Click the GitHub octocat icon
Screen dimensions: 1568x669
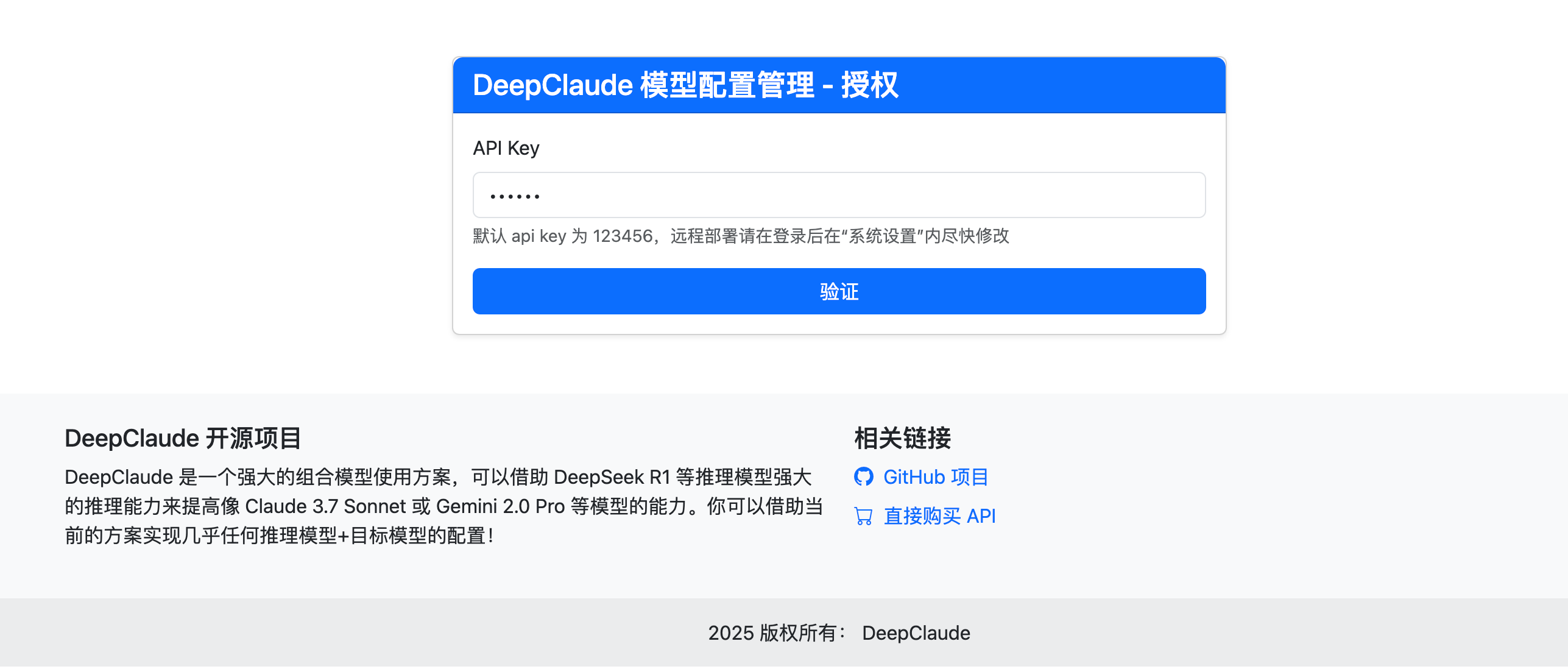click(x=863, y=476)
